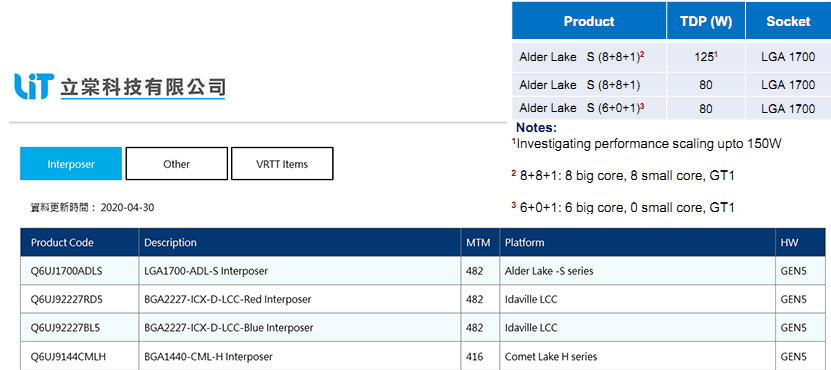Click the Product Code column header
This screenshot has width=831, height=370.
point(62,243)
